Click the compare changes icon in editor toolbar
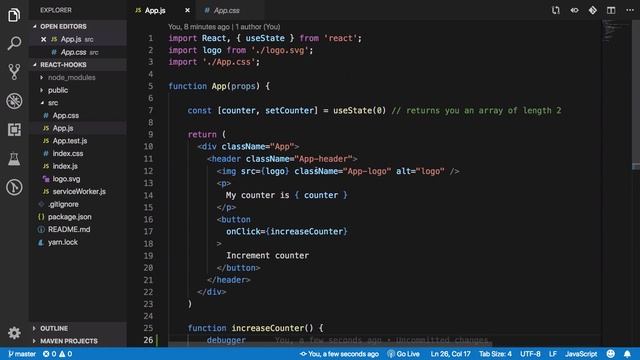Screen dimensions: 640x360 click(556, 10)
